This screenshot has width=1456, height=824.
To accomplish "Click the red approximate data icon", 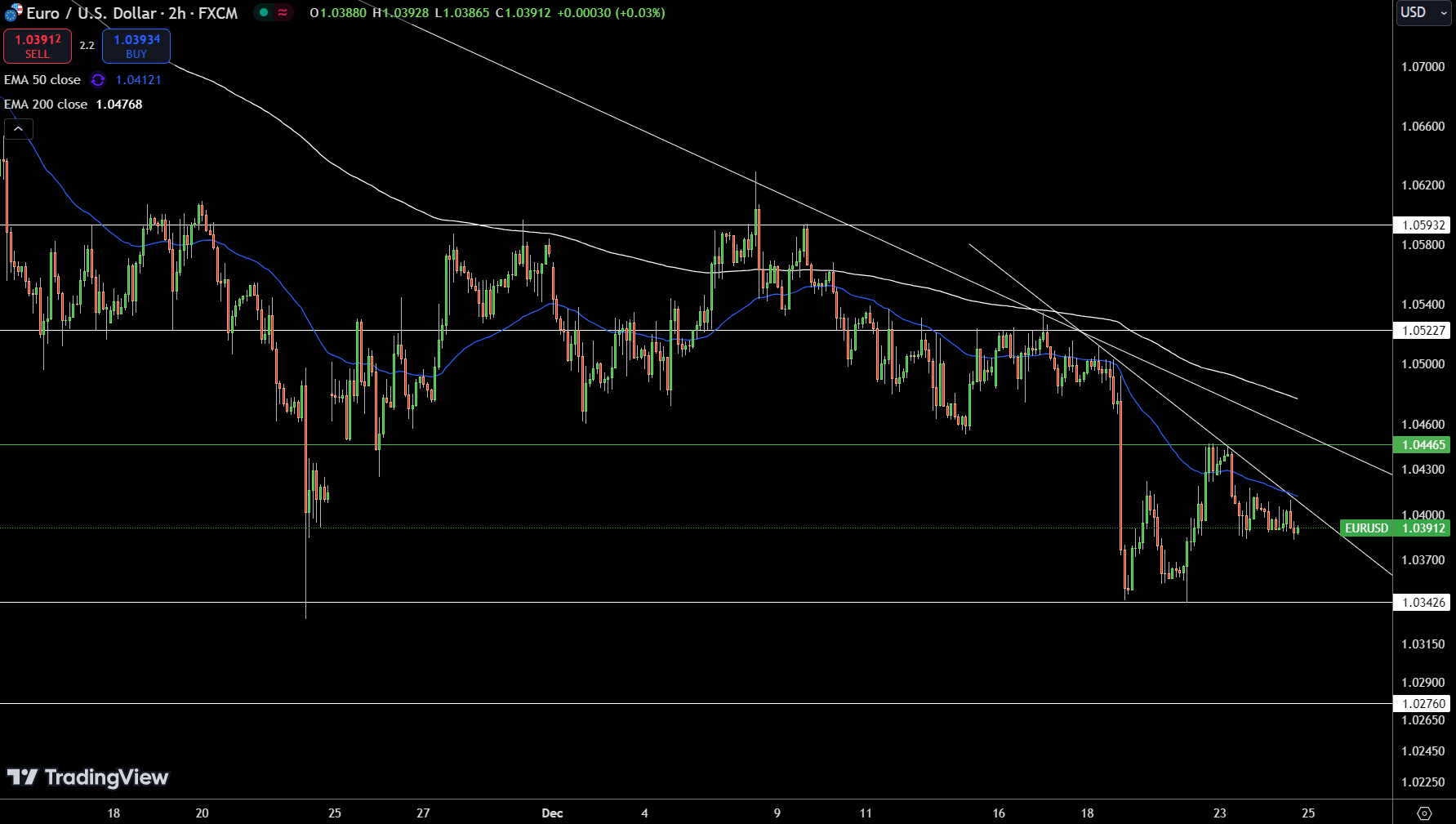I will click(283, 13).
